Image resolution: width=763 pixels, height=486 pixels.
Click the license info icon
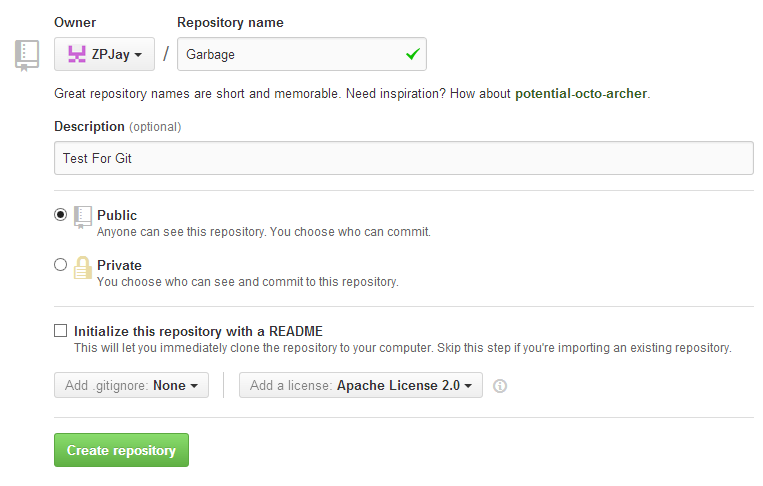click(x=500, y=386)
